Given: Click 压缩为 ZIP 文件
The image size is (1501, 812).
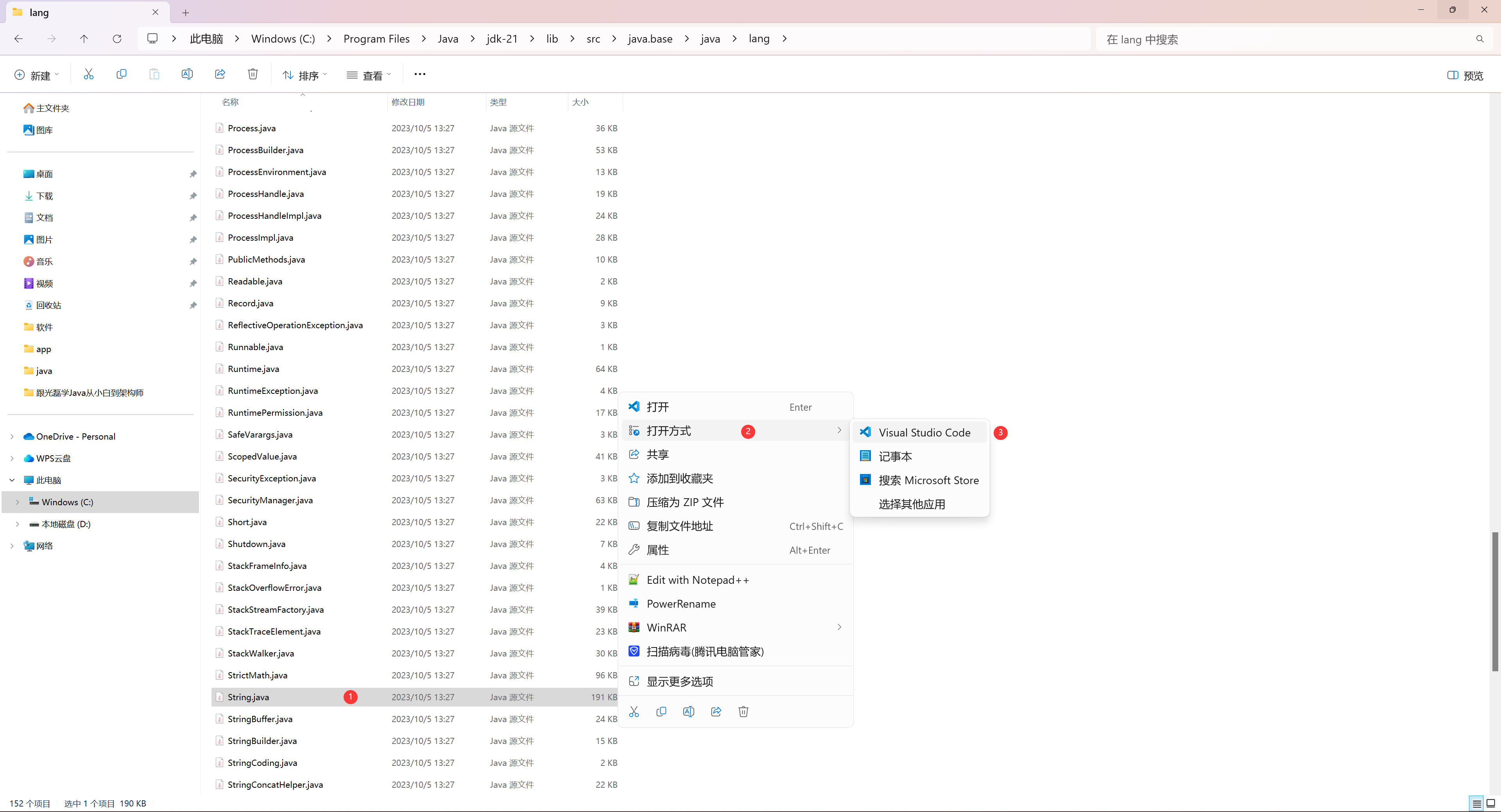Looking at the screenshot, I should (x=736, y=502).
